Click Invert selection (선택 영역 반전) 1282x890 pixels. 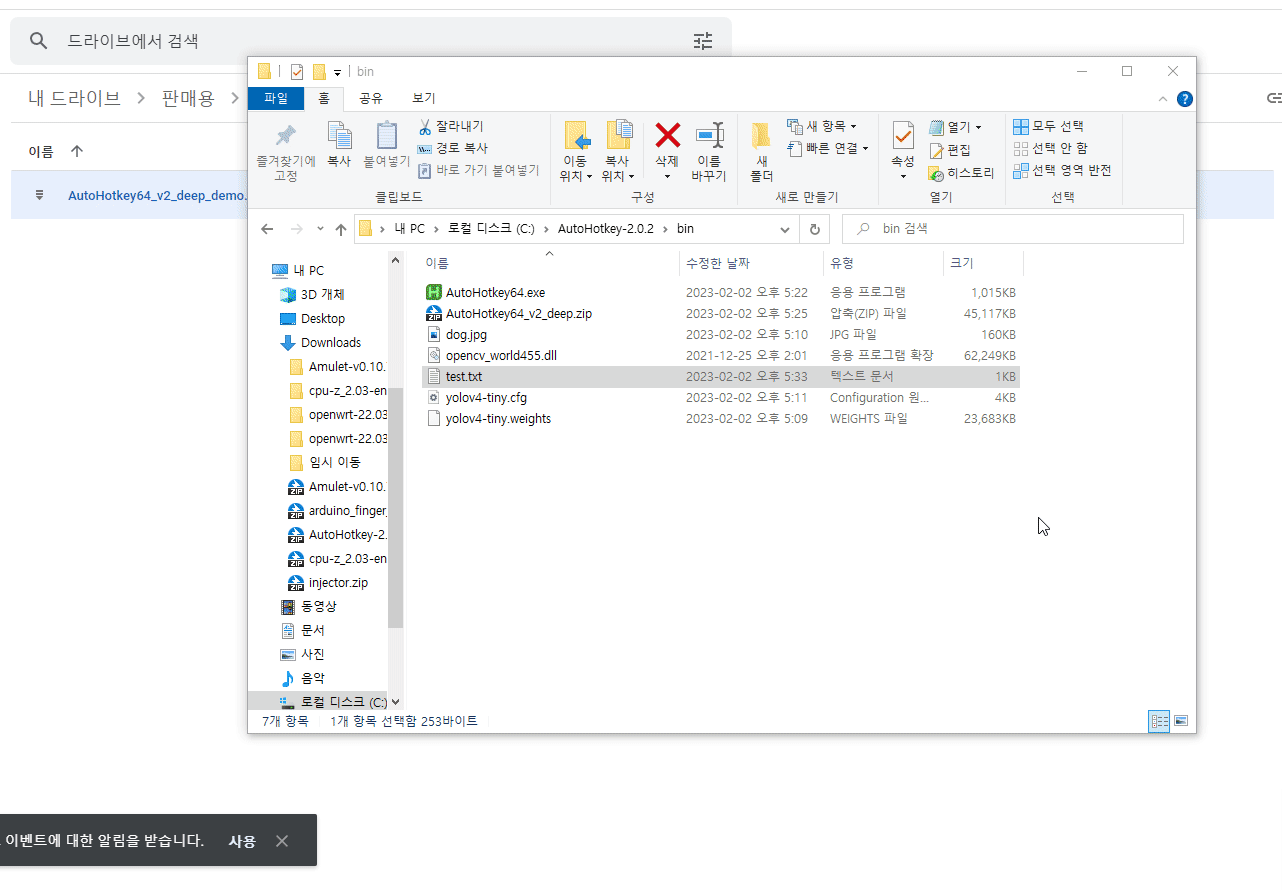[1062, 170]
